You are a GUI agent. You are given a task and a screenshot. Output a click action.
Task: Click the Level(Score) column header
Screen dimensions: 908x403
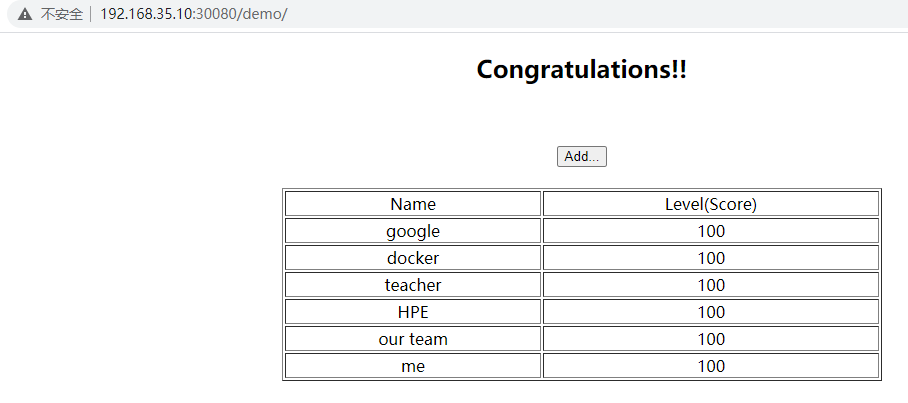coord(710,204)
